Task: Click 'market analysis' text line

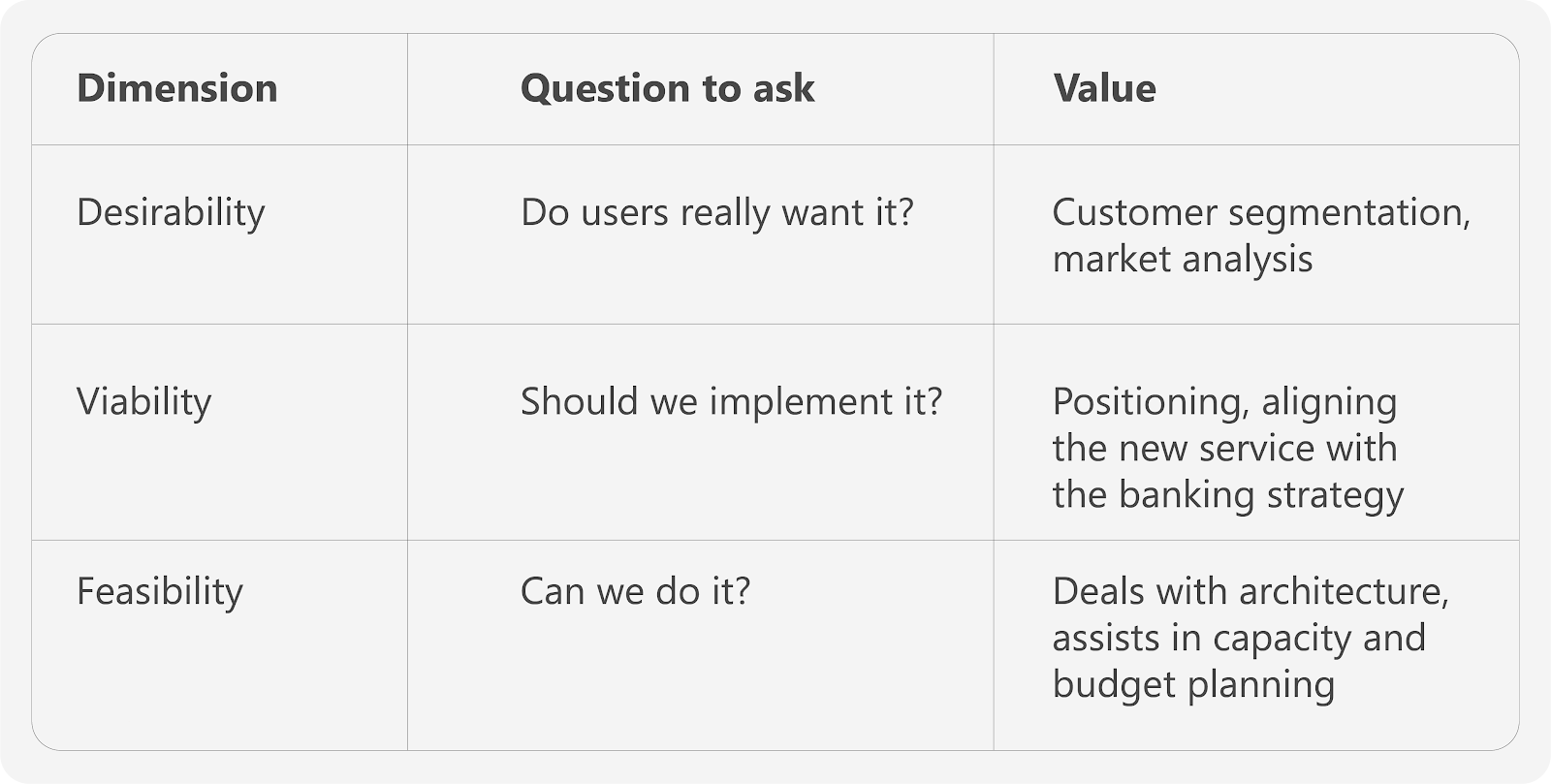Action: pos(1183,259)
